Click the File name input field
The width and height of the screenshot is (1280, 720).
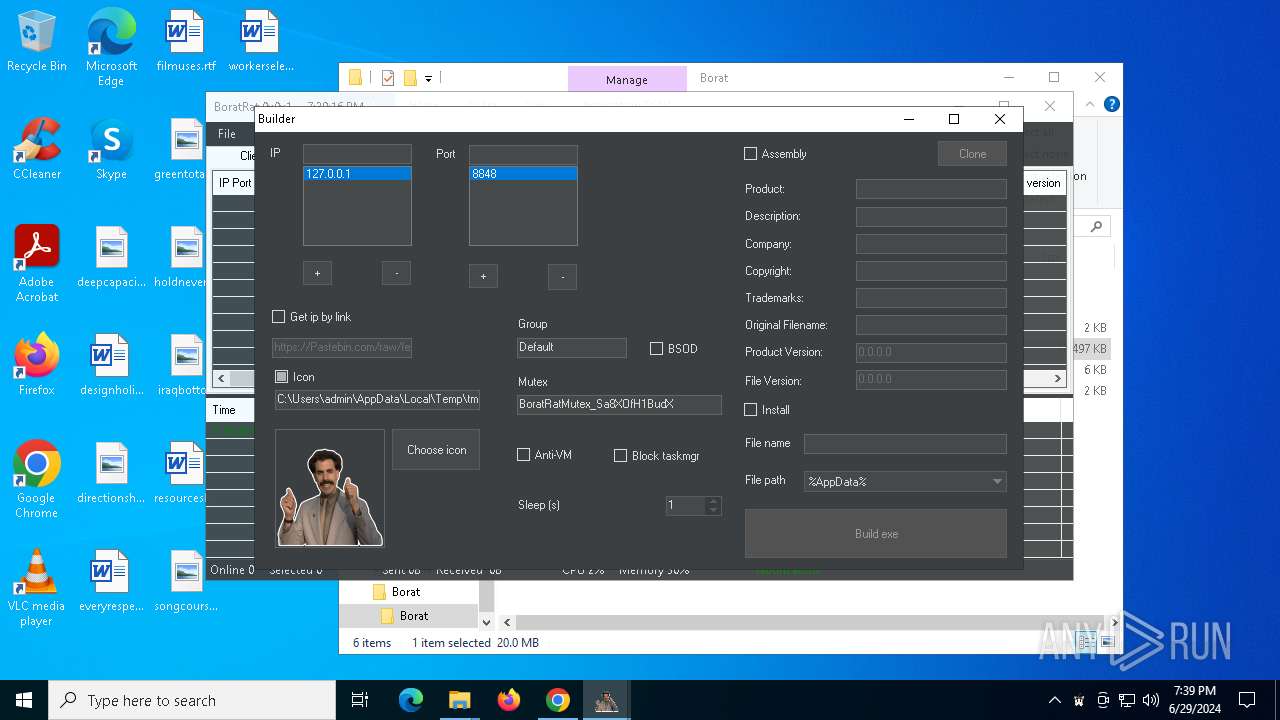[905, 444]
